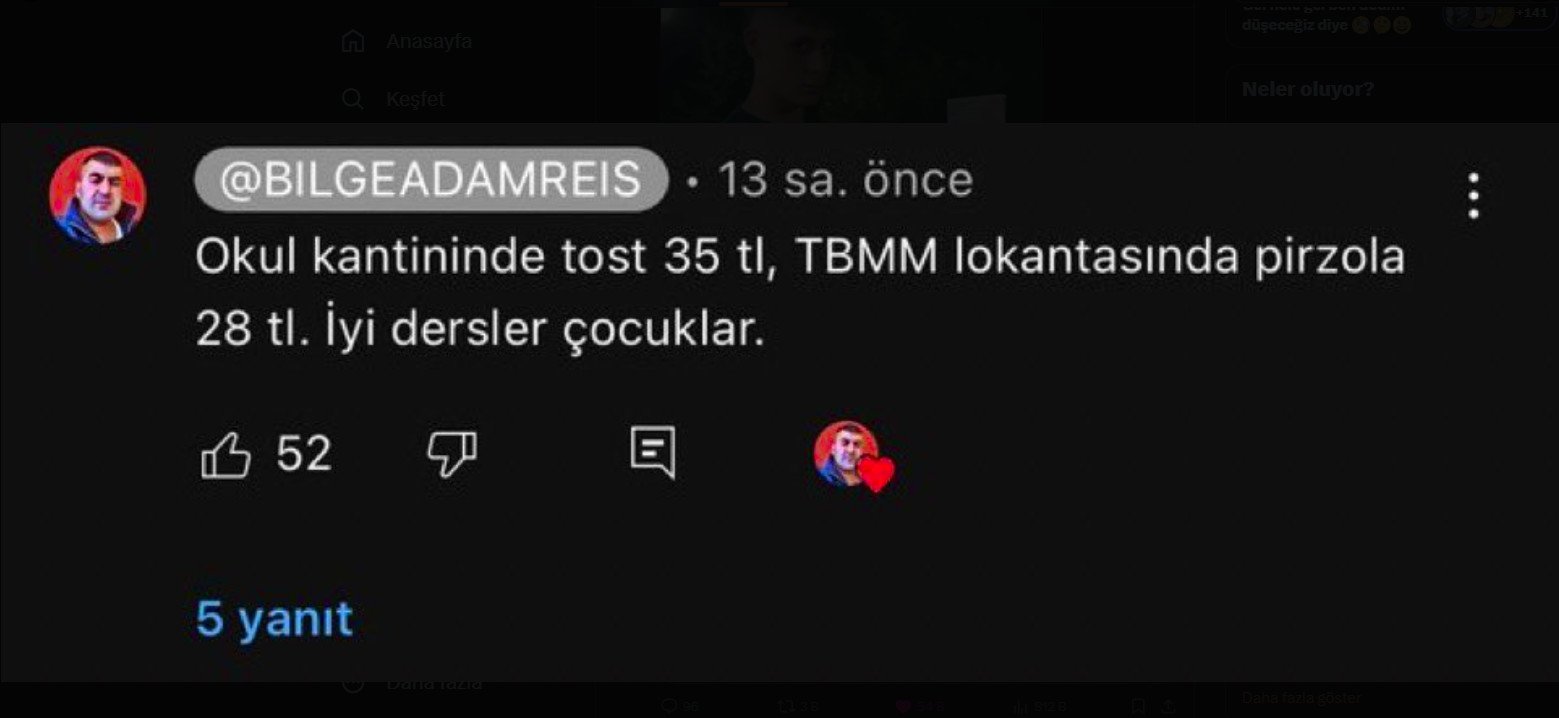Dislike the comment with thumbs-down icon

tap(452, 455)
